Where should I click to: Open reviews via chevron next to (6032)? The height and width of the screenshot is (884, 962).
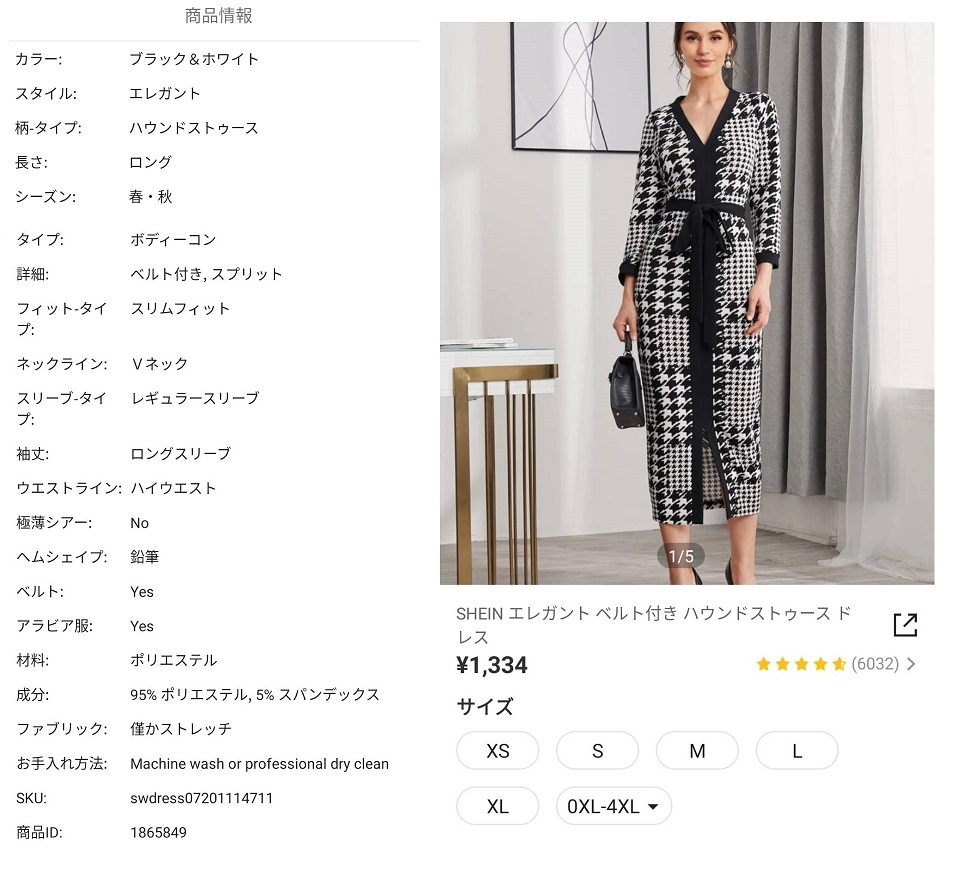(911, 664)
